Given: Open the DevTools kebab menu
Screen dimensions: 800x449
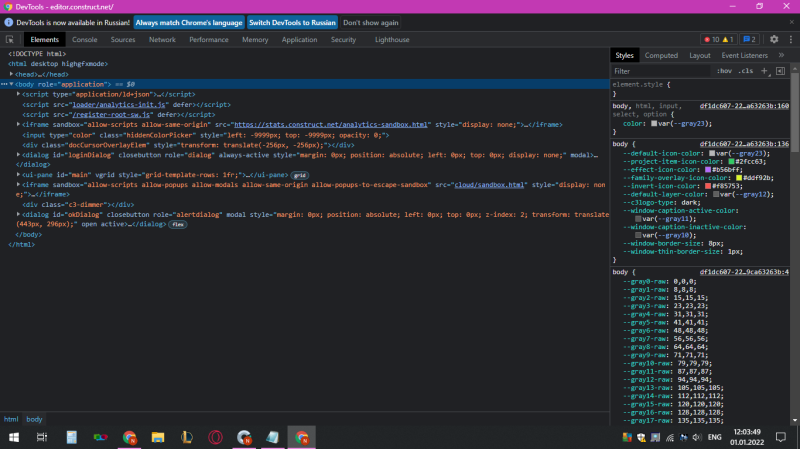Looking at the screenshot, I should tap(791, 39).
